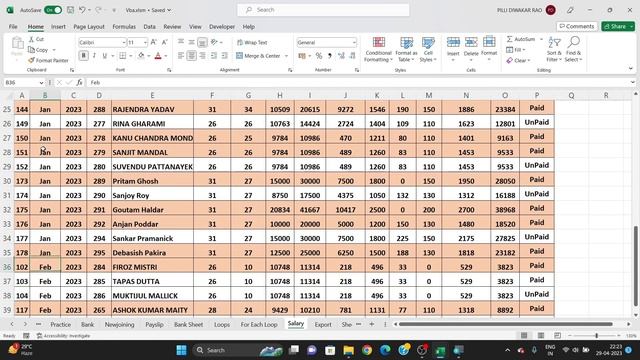Click the Insert Function fx icon
The image size is (640, 360).
pos(79,82)
